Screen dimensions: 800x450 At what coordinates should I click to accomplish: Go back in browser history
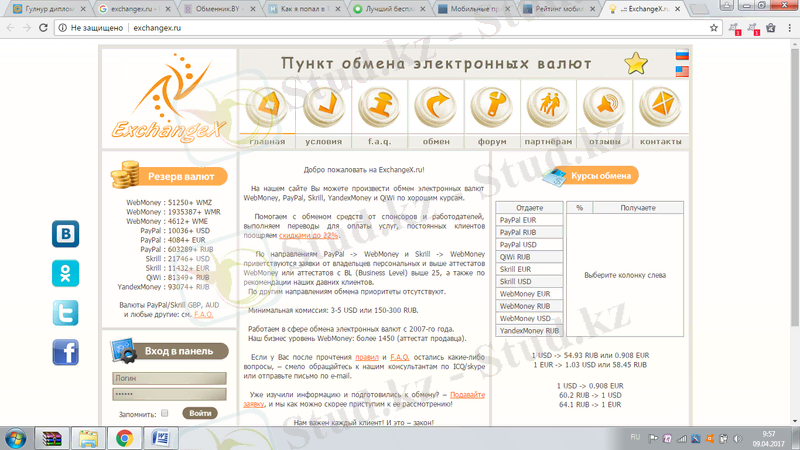pyautogui.click(x=11, y=28)
